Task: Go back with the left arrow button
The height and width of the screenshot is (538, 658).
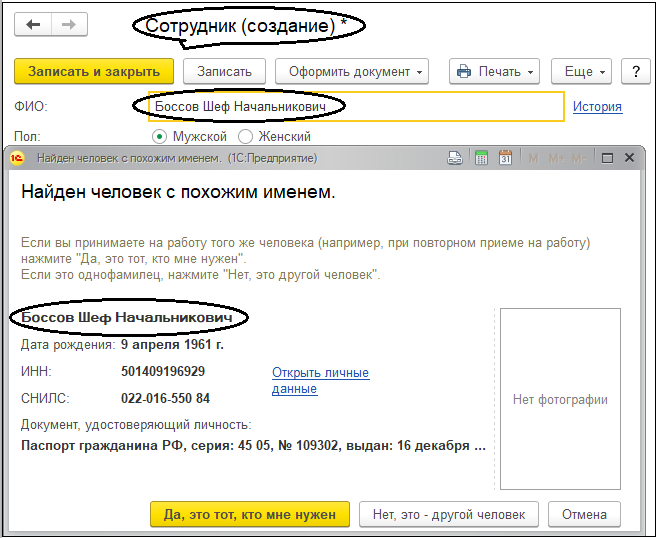Action: [33, 25]
